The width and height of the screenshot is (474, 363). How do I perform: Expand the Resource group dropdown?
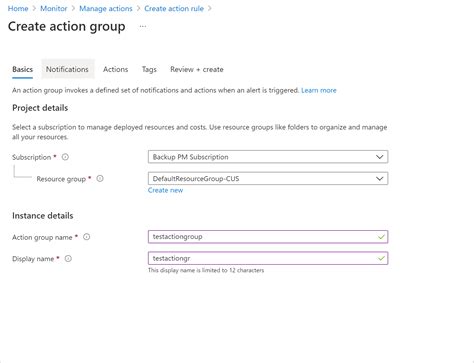click(268, 178)
